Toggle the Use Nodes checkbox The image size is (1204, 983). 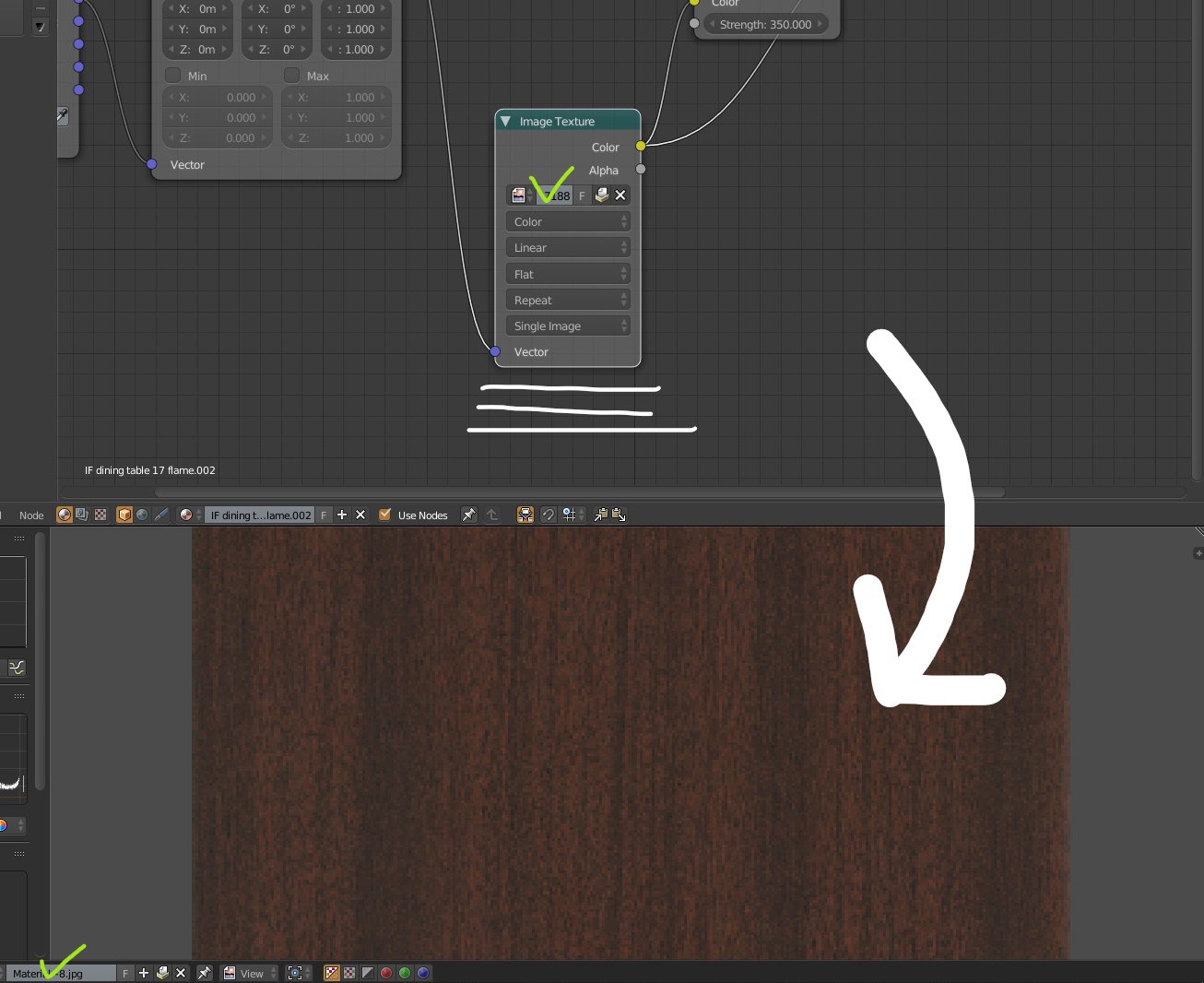[x=385, y=515]
